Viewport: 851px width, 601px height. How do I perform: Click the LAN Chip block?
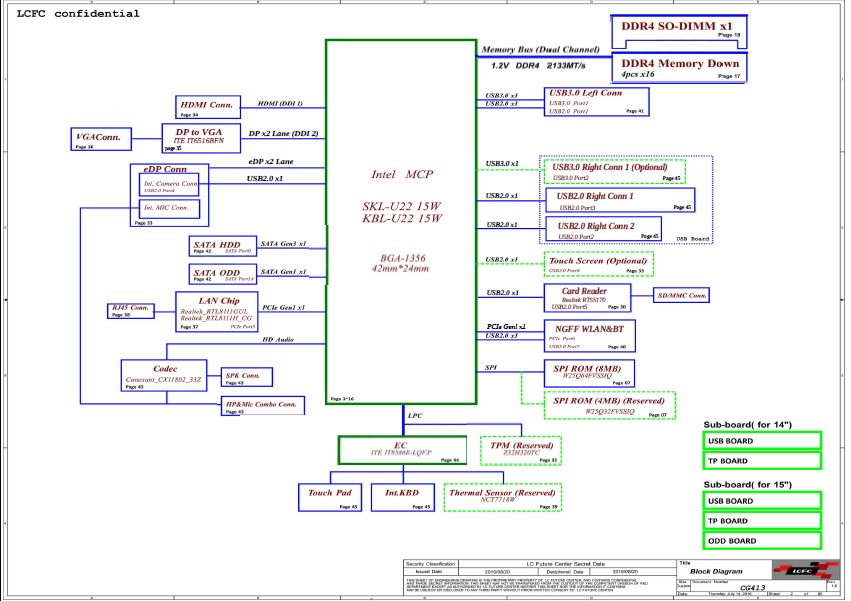218,311
